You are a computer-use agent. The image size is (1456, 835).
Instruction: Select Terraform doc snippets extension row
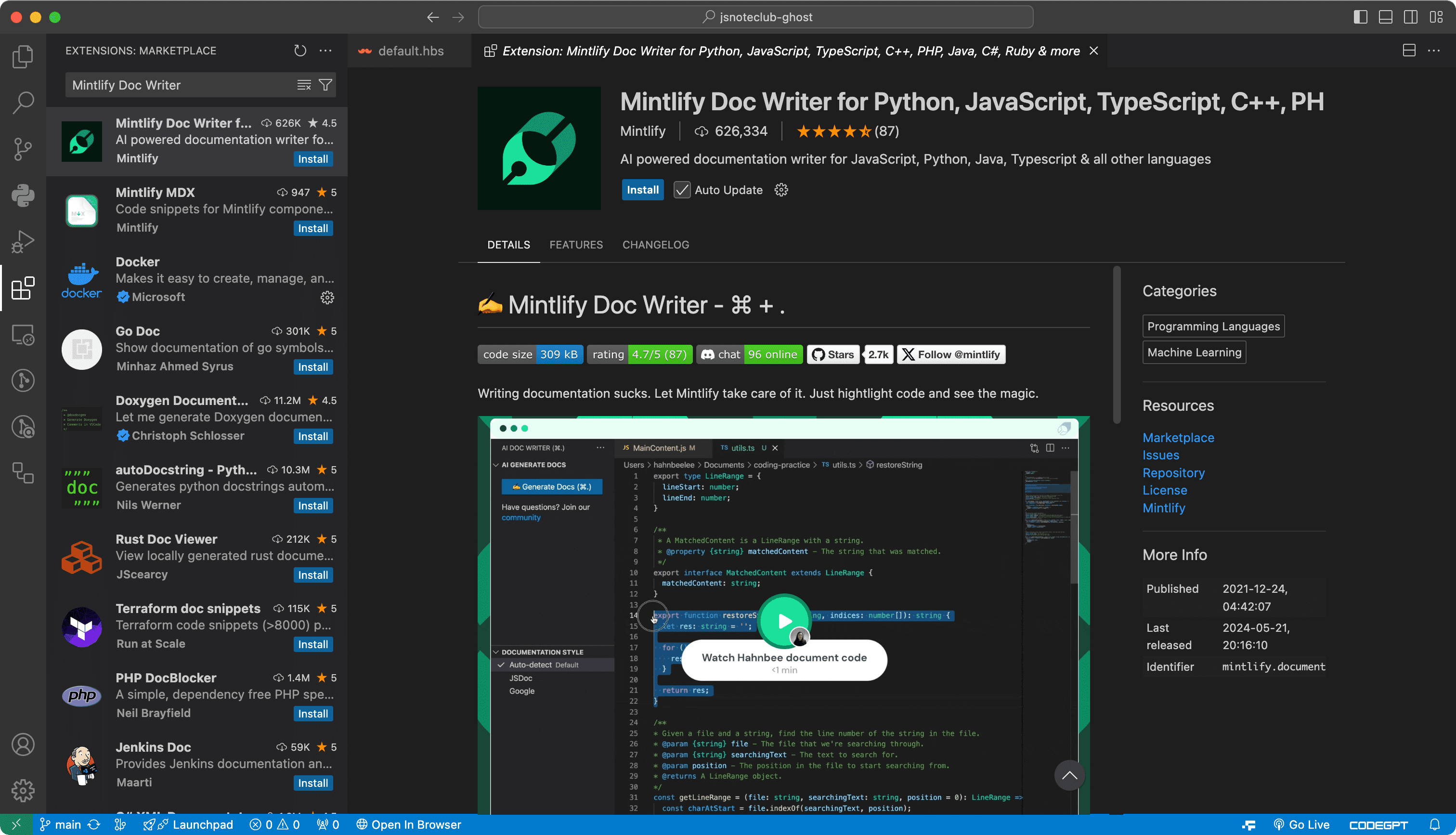[x=196, y=626]
